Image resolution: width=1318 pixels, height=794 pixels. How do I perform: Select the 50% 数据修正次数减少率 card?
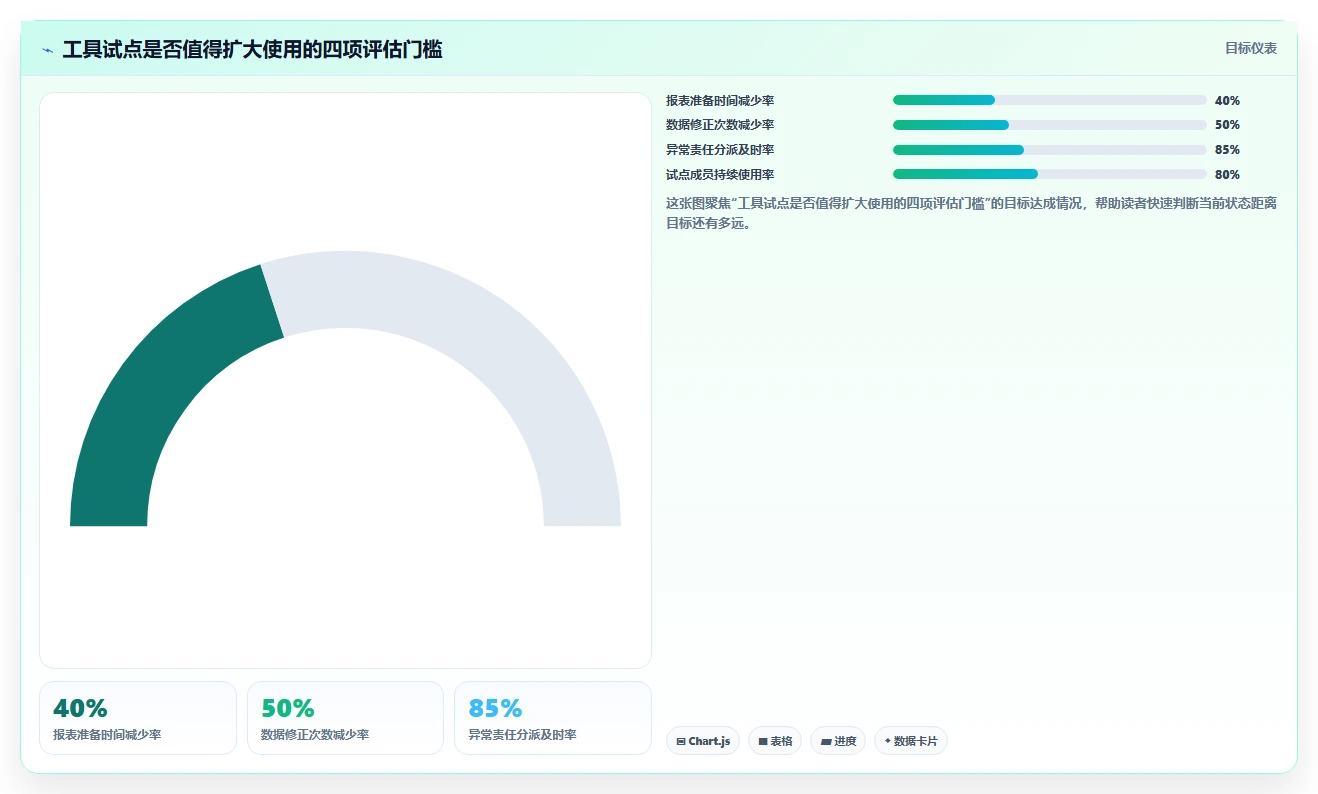[x=345, y=718]
